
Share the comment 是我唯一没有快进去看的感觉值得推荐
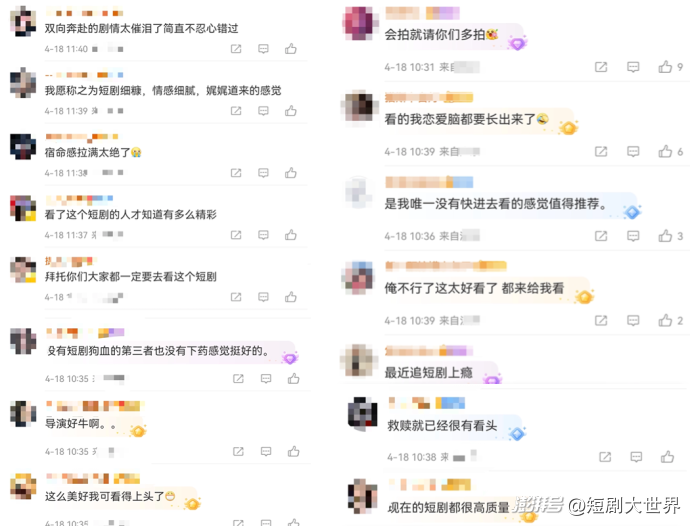click(x=601, y=236)
